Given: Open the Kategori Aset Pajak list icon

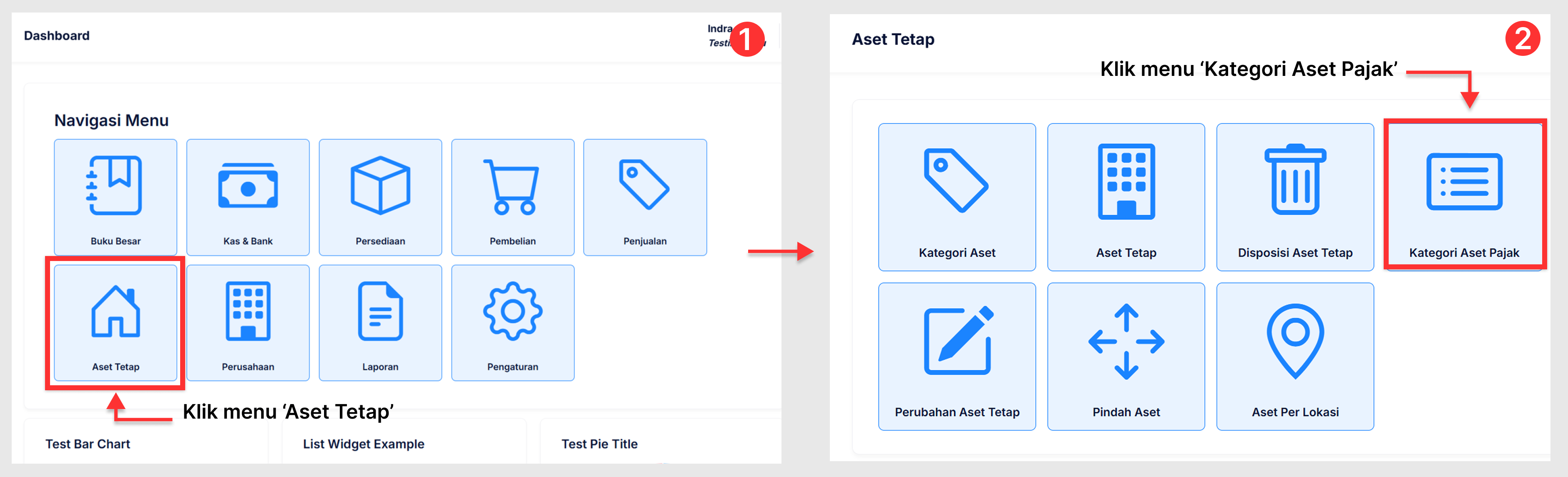Looking at the screenshot, I should click(1464, 182).
